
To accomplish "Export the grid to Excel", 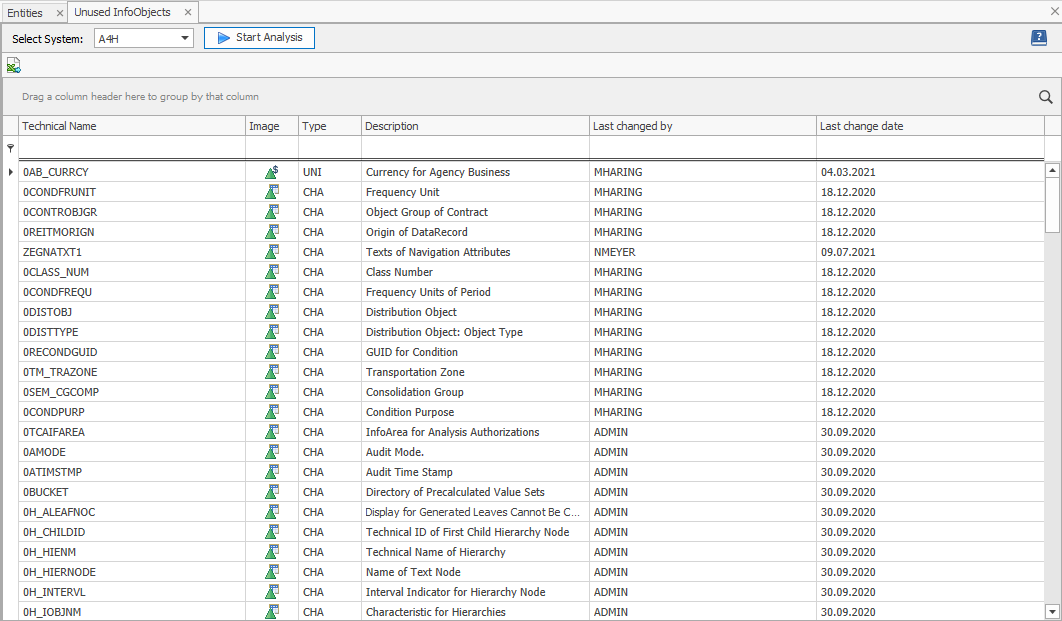I will coord(13,64).
